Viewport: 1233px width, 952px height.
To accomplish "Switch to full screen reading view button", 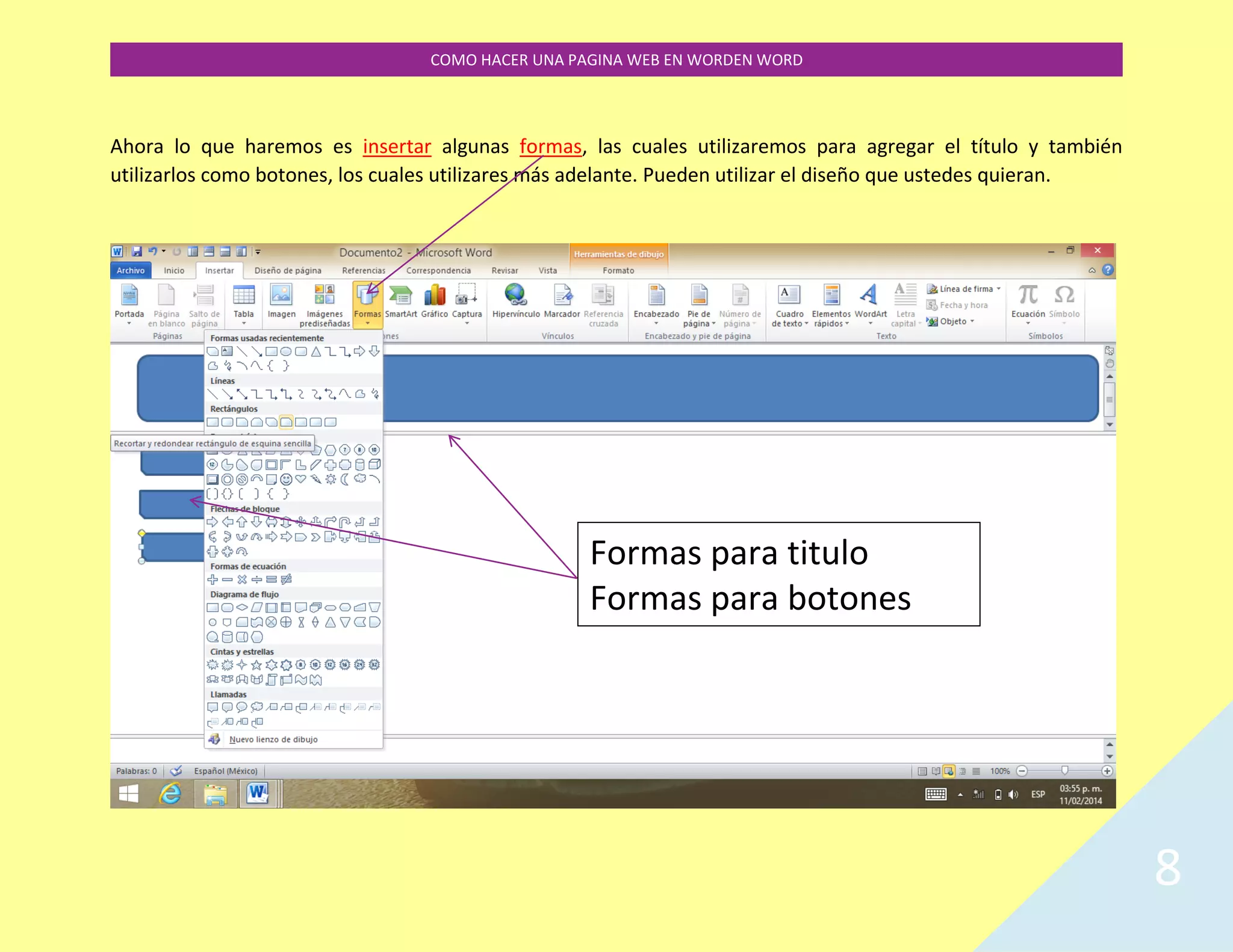I will pyautogui.click(x=936, y=771).
